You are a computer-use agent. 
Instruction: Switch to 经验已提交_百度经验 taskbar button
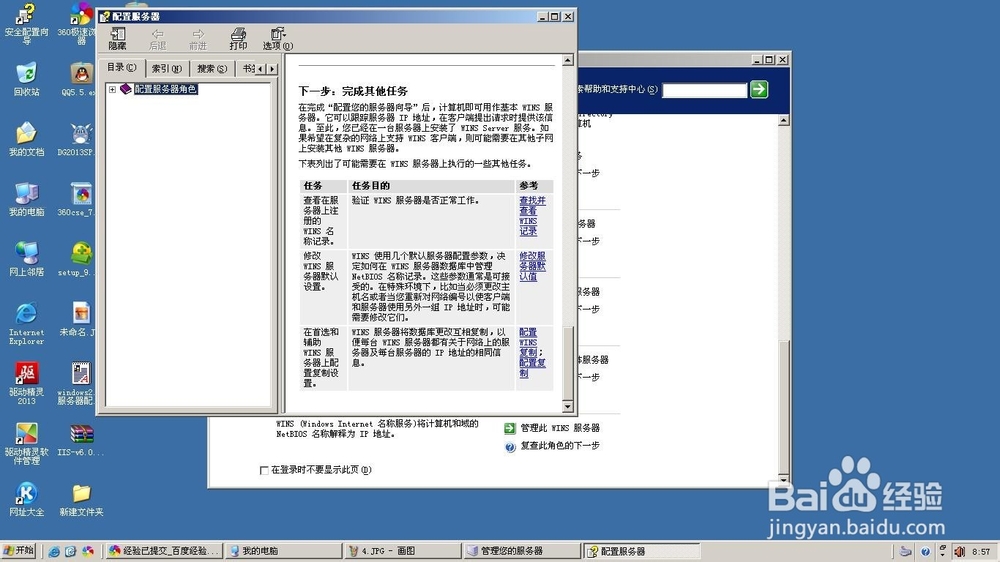(165, 551)
